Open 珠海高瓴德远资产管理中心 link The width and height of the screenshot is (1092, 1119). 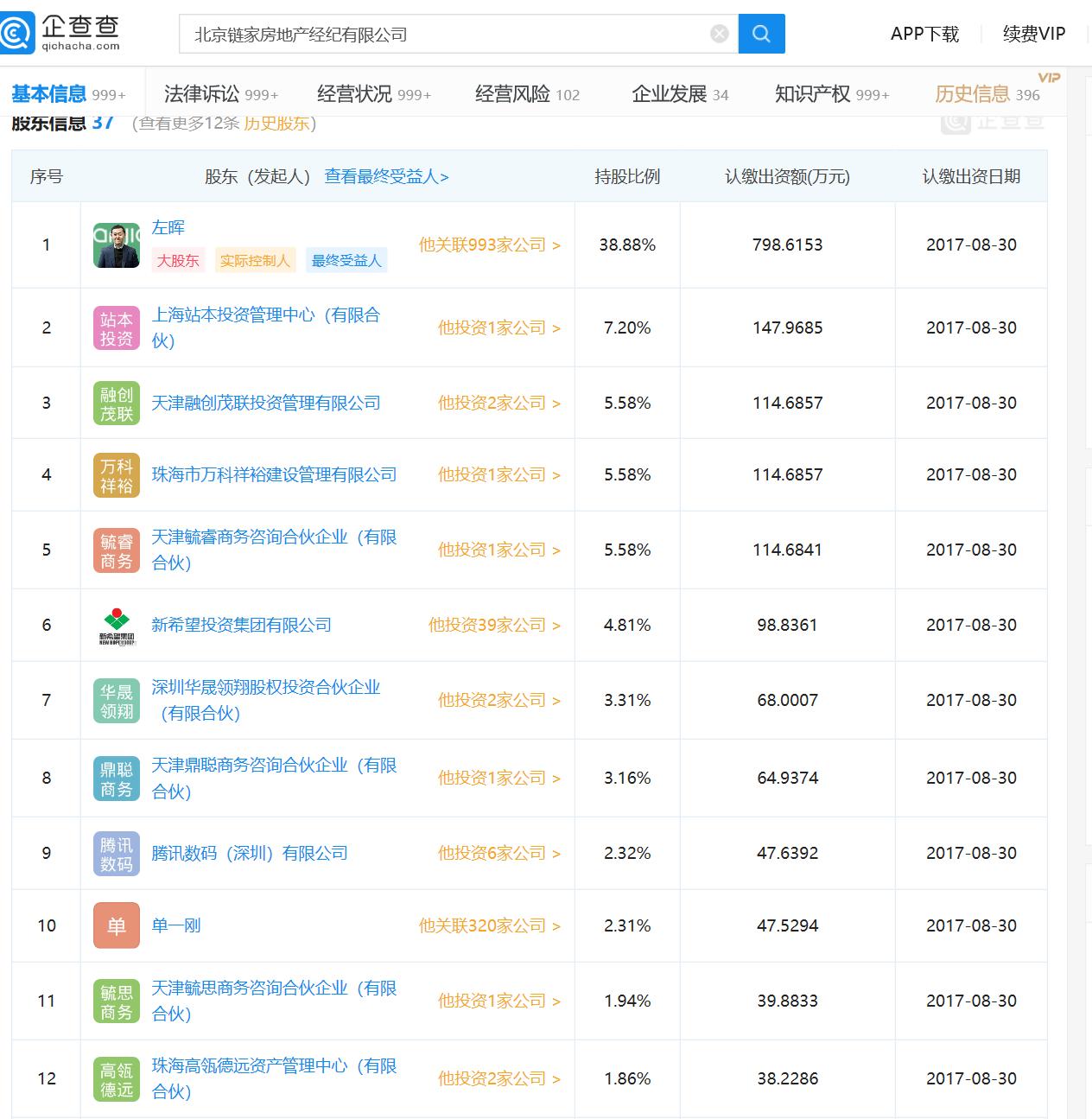275,1078
